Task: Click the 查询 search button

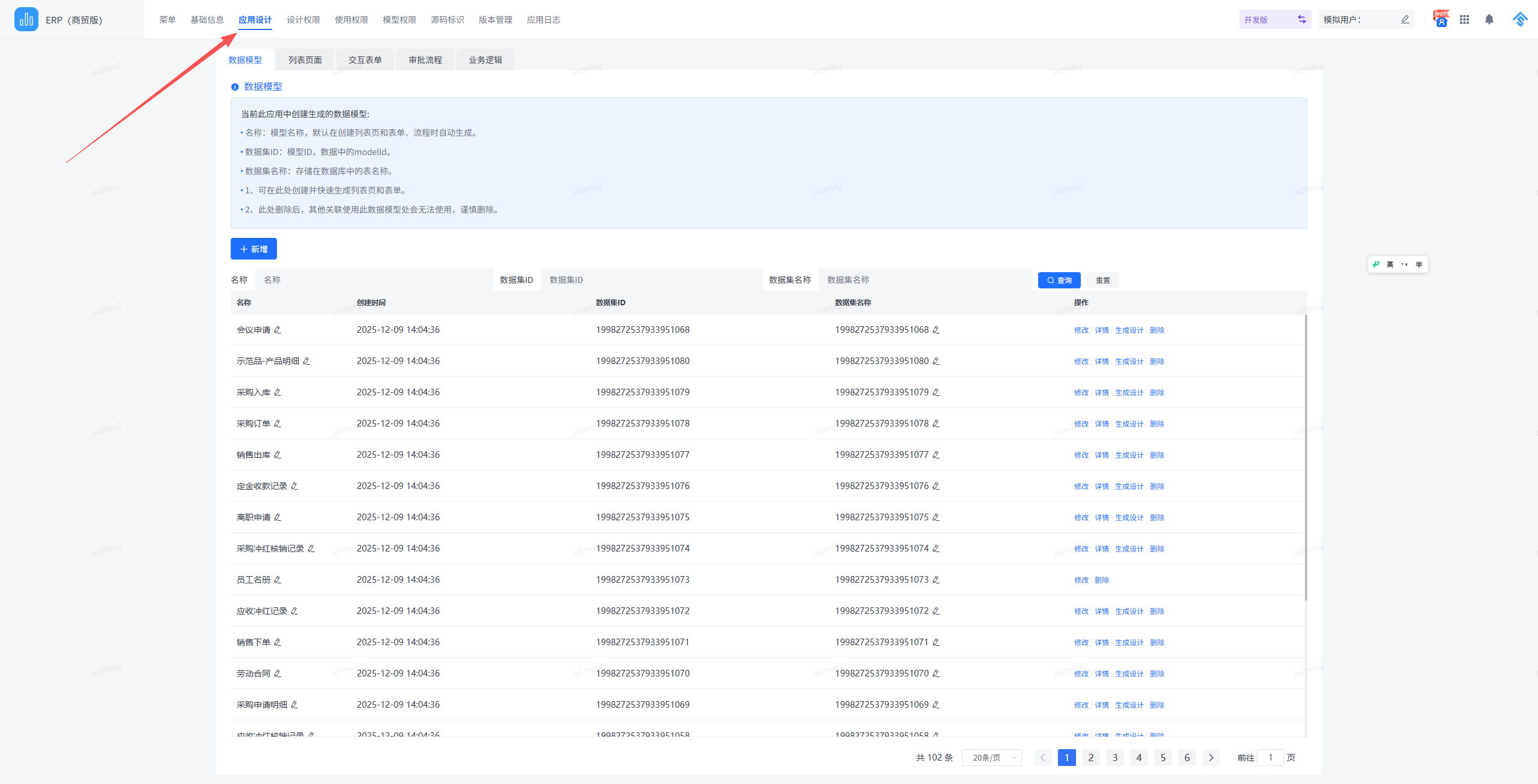Action: pos(1059,281)
